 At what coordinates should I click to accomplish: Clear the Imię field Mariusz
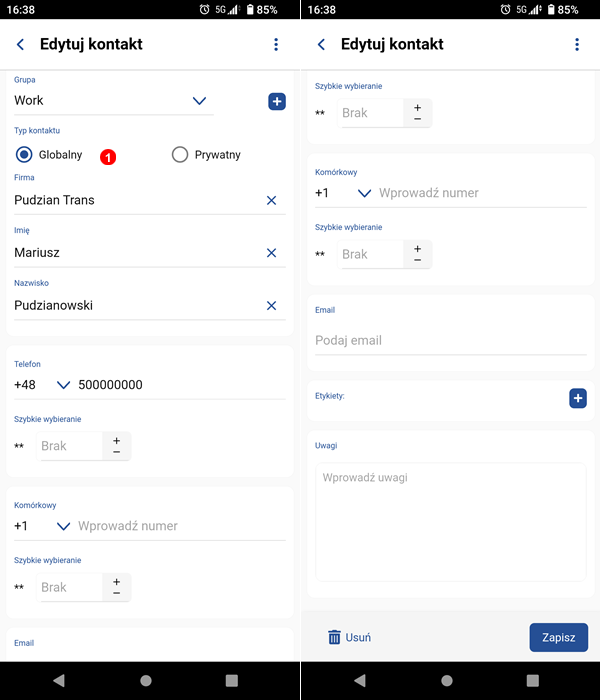271,253
